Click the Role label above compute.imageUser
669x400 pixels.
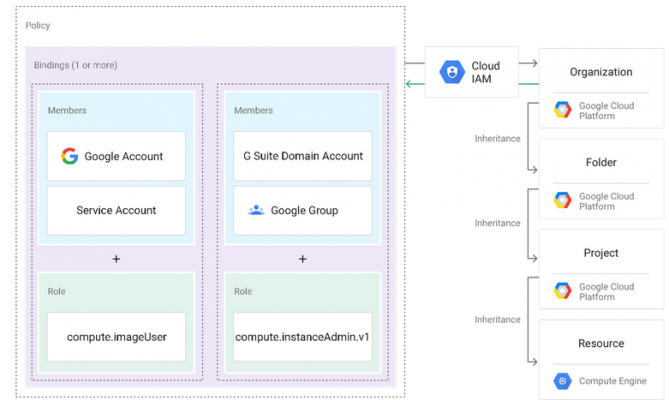pyautogui.click(x=56, y=291)
